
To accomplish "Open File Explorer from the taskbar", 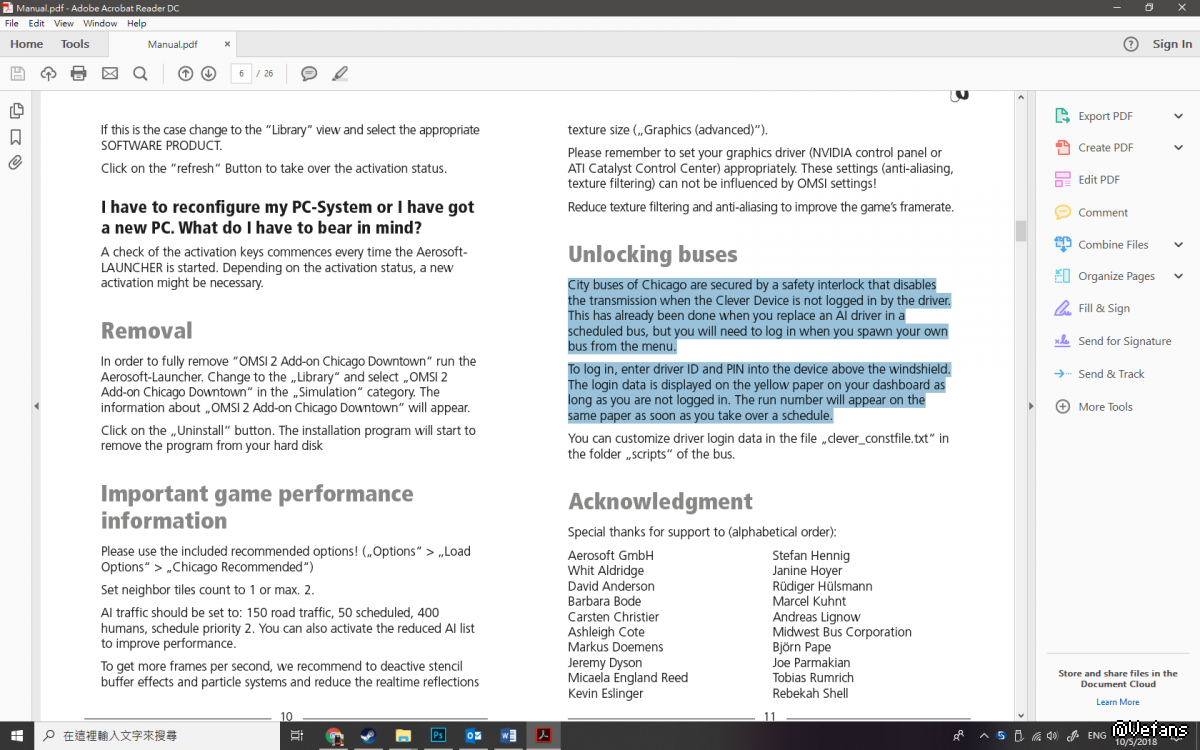I will coord(402,735).
